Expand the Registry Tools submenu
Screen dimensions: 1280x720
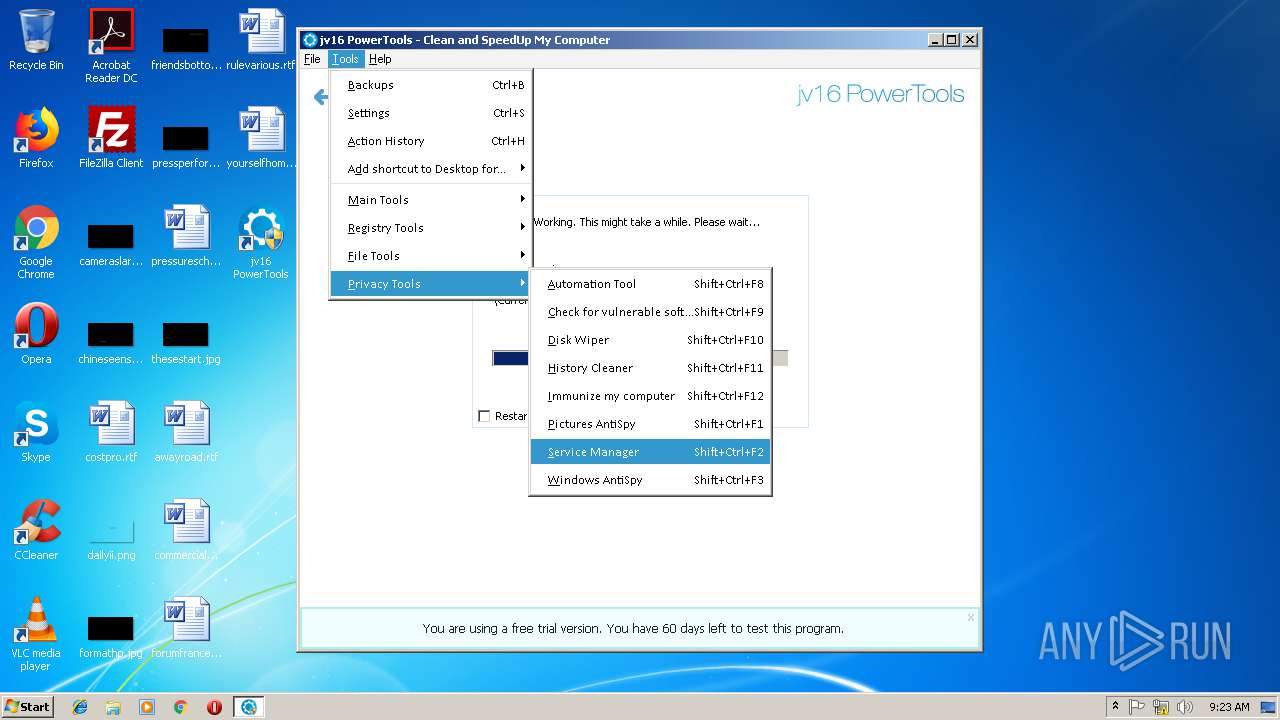click(x=432, y=228)
